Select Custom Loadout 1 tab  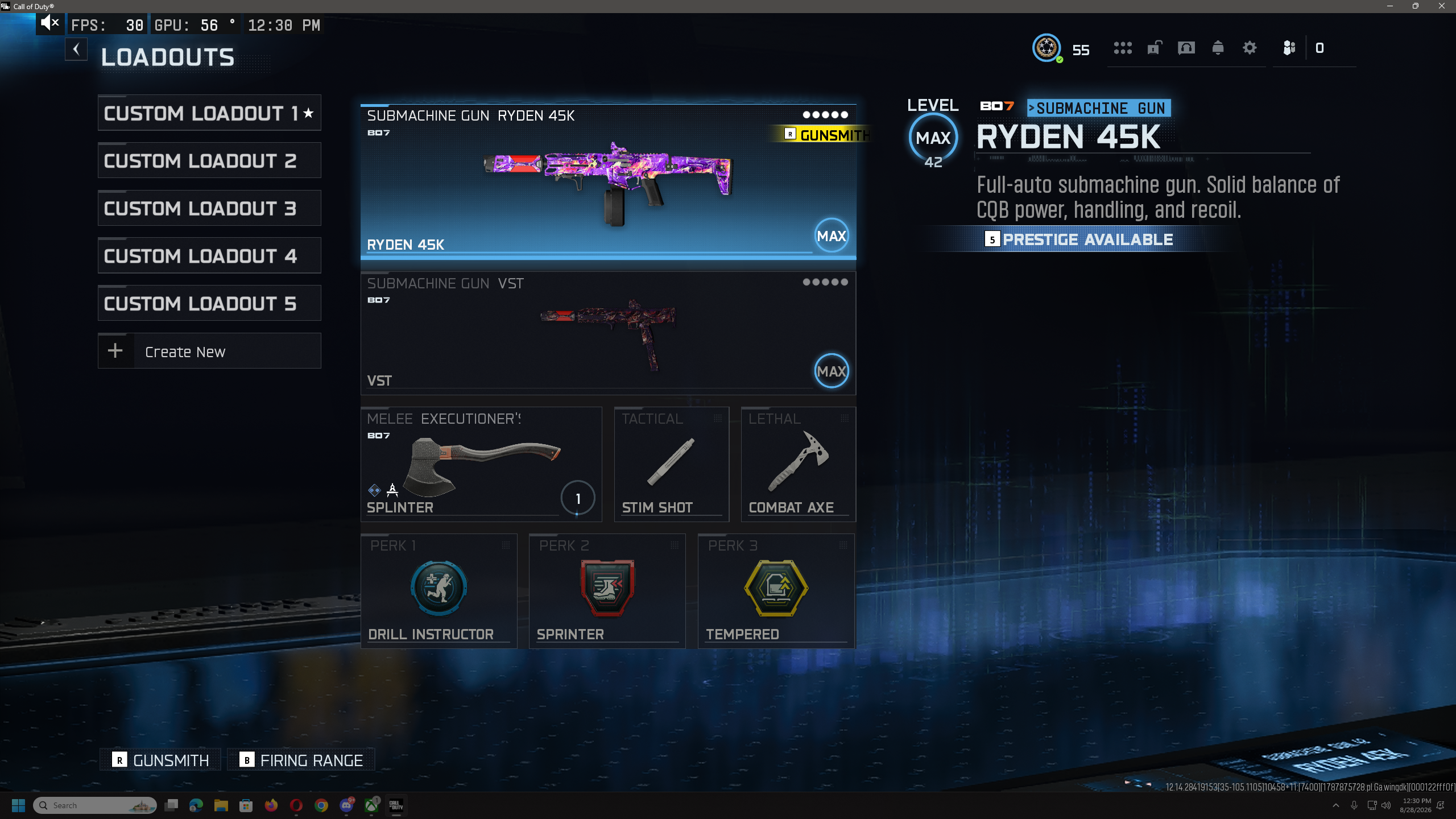[x=209, y=113]
